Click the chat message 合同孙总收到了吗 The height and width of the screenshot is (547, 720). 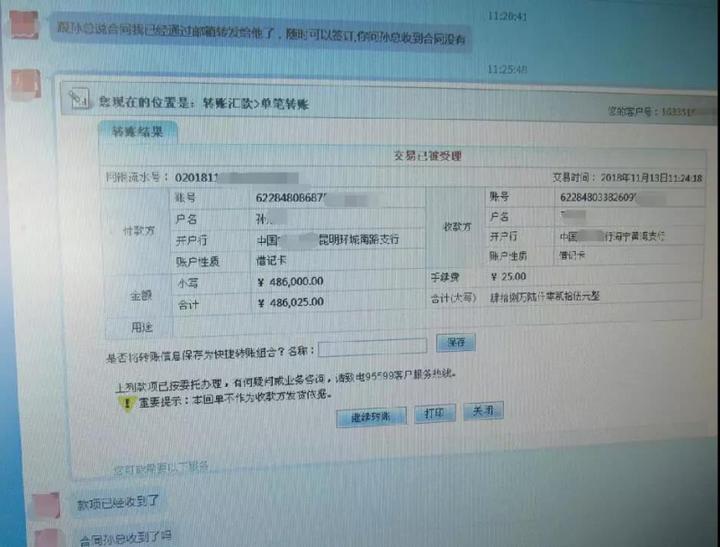125,538
